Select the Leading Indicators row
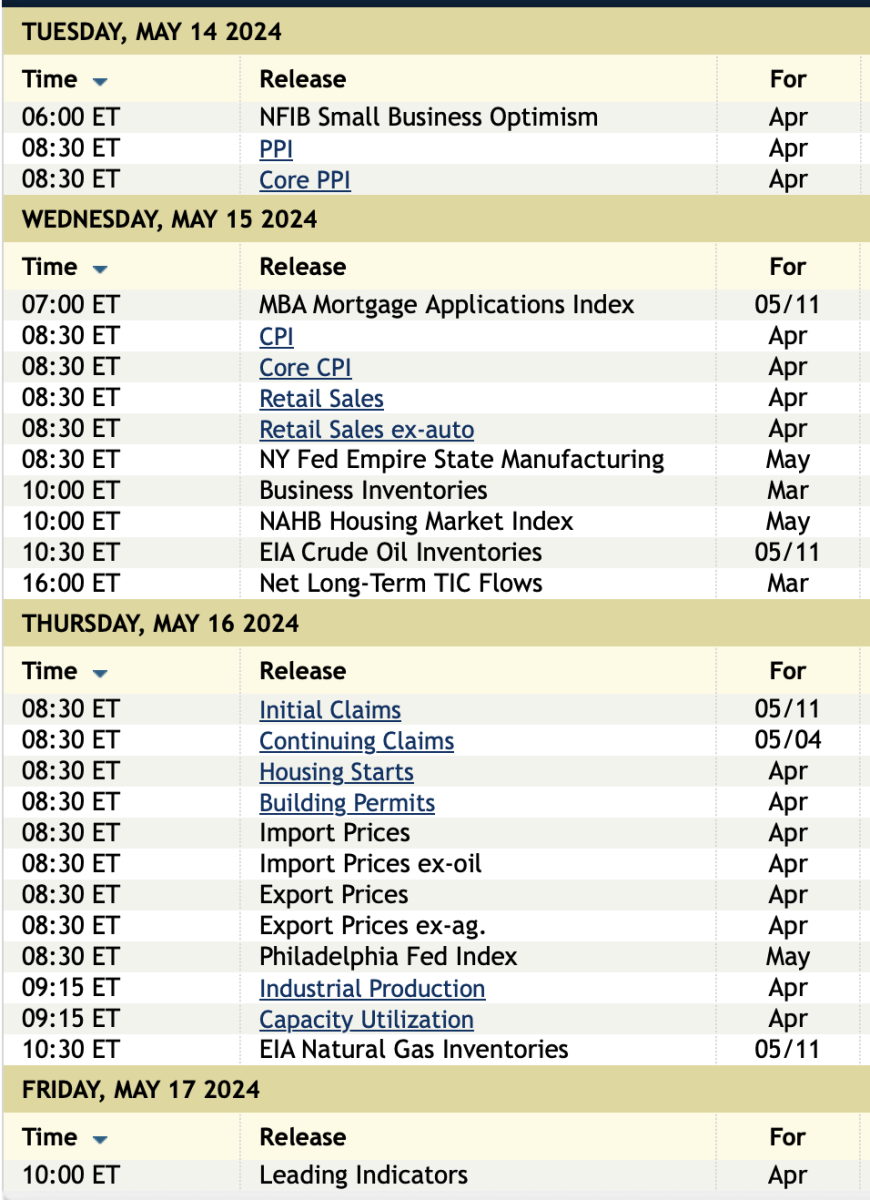This screenshot has width=870, height=1200. coord(363,1175)
